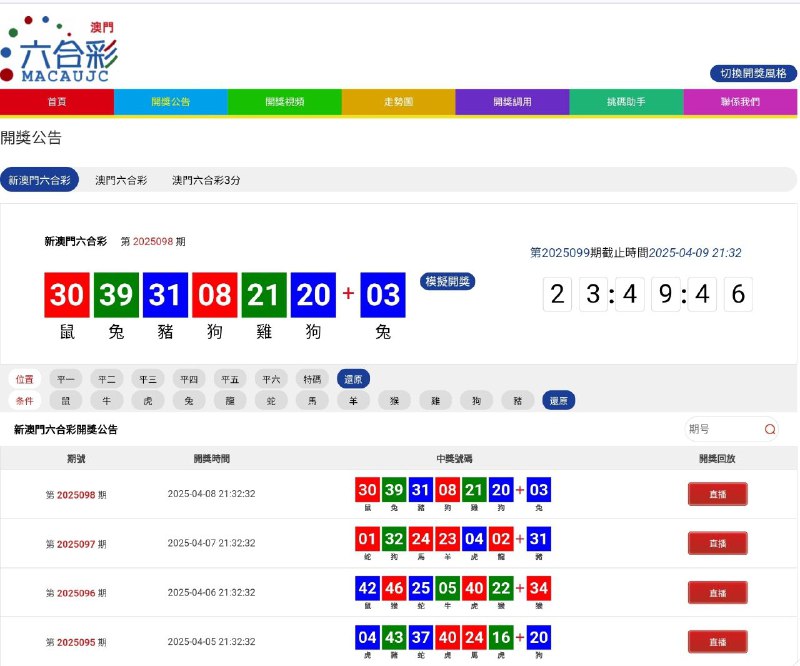Filter by position 特碼
800x666 pixels.
pyautogui.click(x=312, y=379)
